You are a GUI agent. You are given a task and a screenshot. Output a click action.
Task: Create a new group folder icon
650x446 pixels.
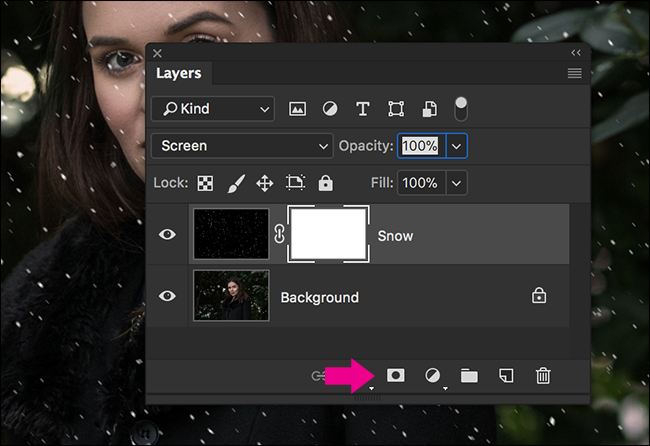point(469,376)
